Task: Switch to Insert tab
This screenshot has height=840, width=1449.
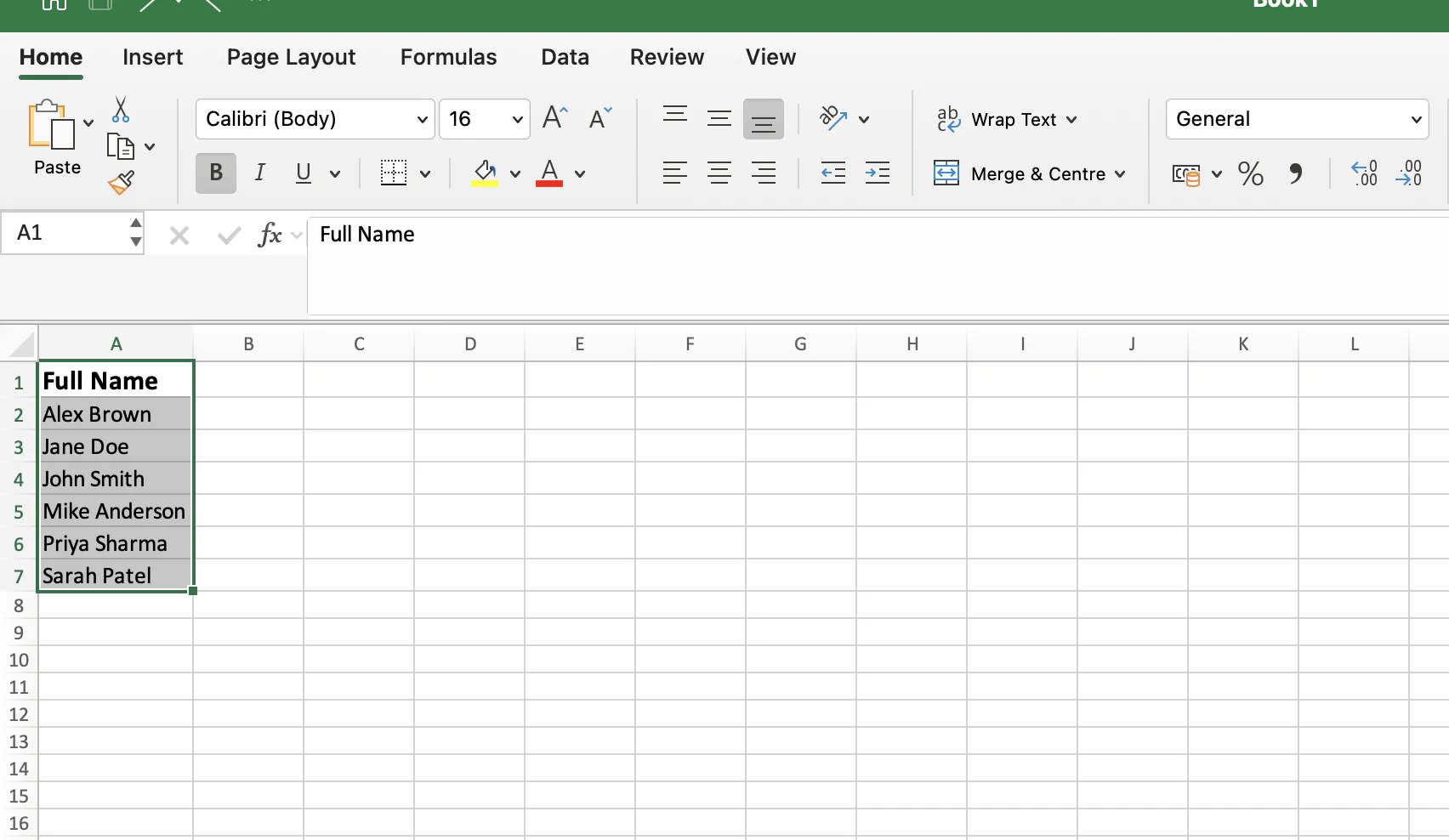Action: [x=152, y=57]
